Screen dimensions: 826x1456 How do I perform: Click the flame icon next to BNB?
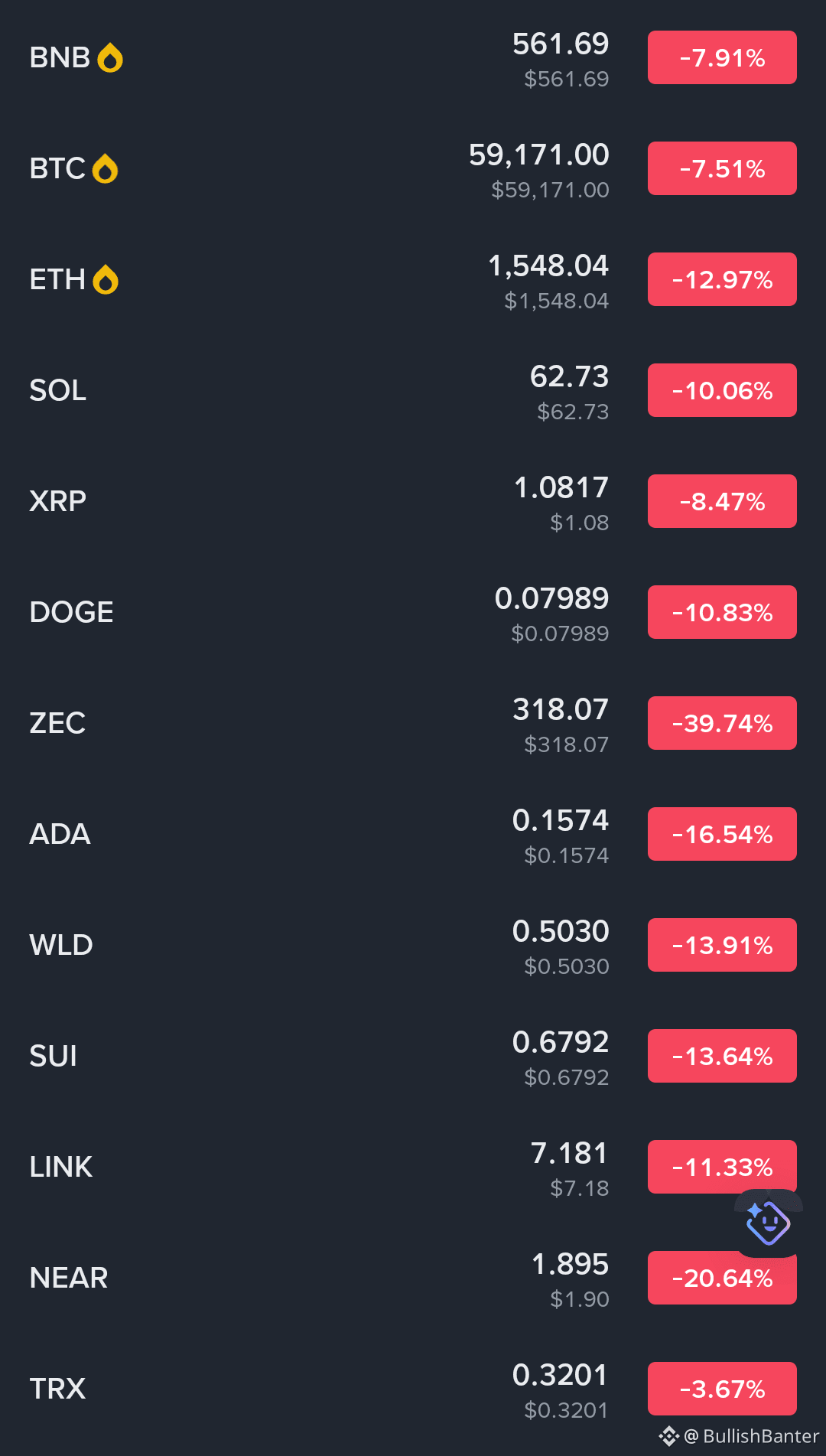[x=110, y=57]
